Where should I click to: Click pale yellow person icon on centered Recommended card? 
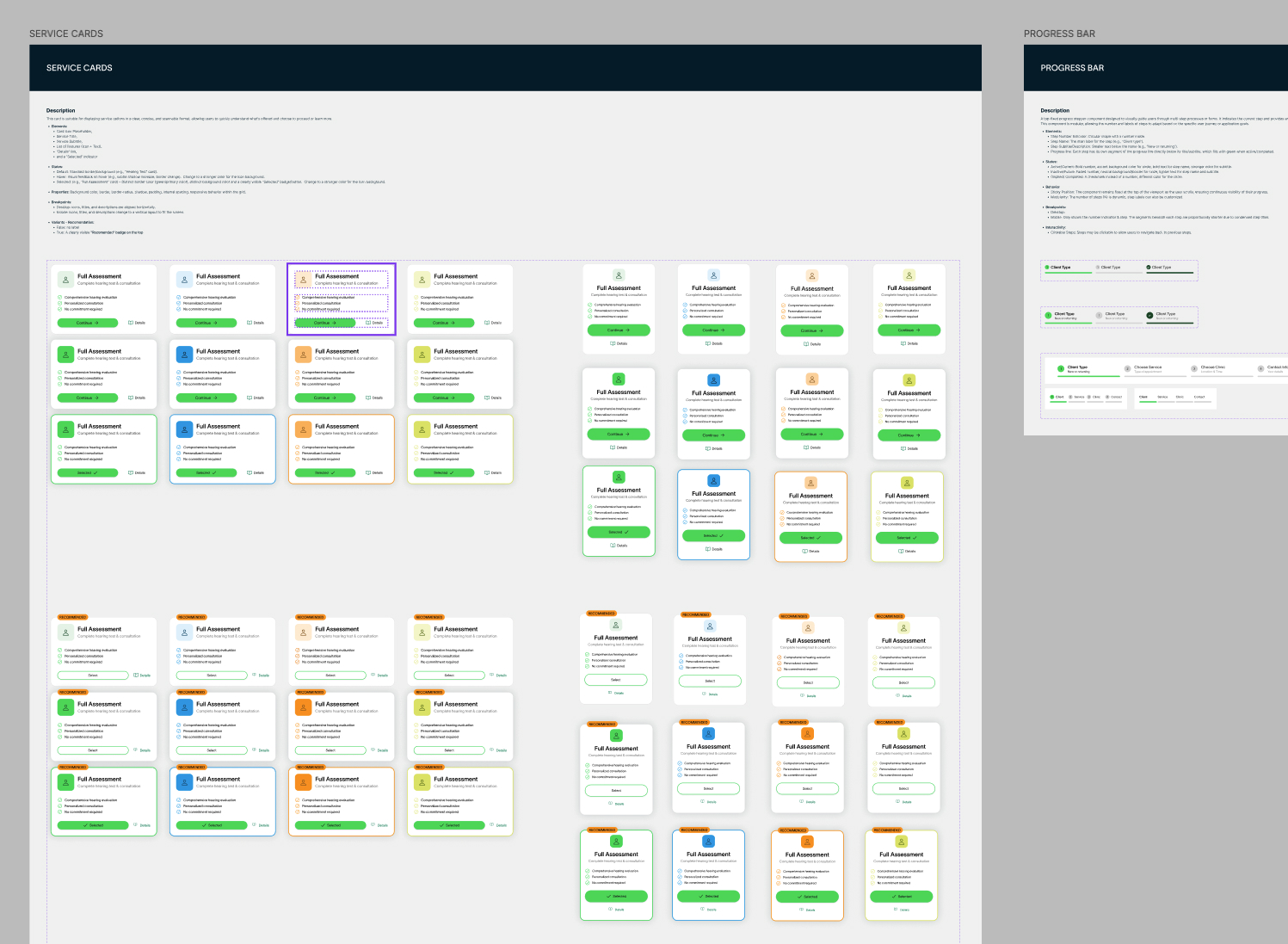point(903,628)
